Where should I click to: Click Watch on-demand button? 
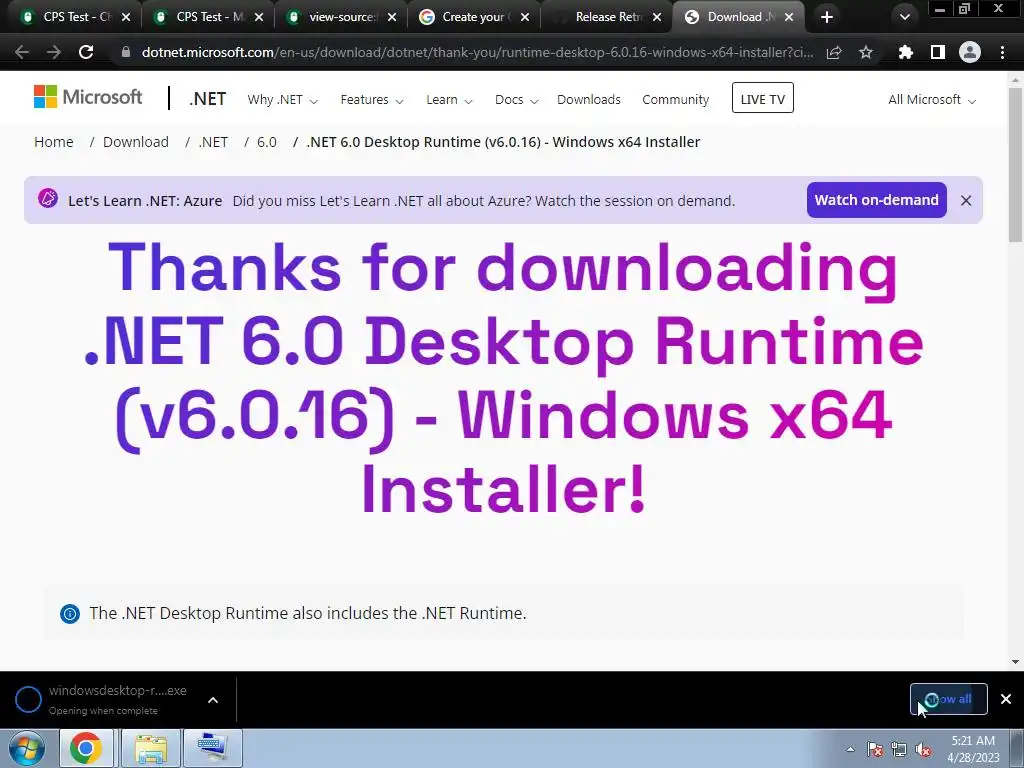[876, 200]
